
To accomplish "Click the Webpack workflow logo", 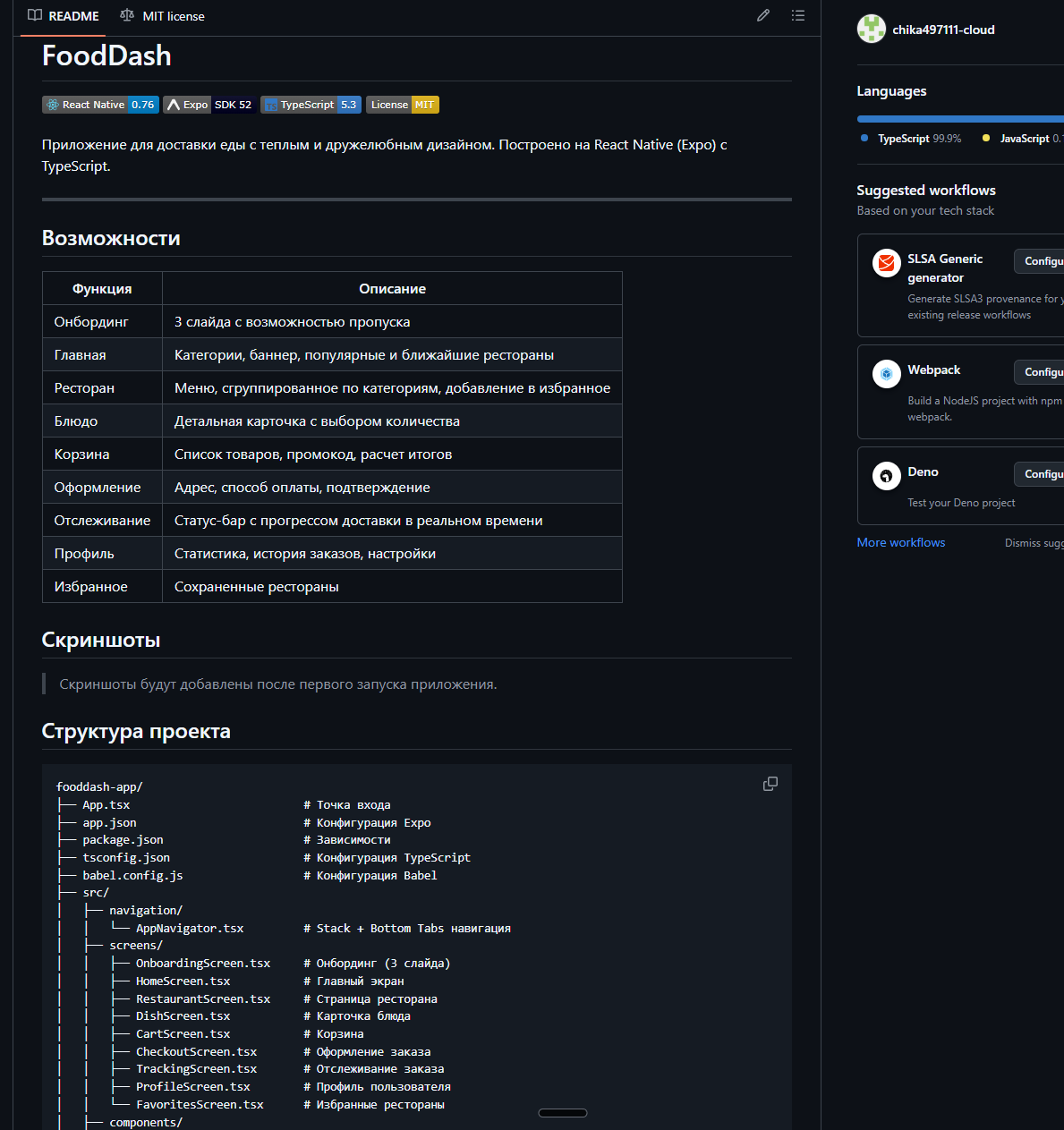I will (x=886, y=374).
